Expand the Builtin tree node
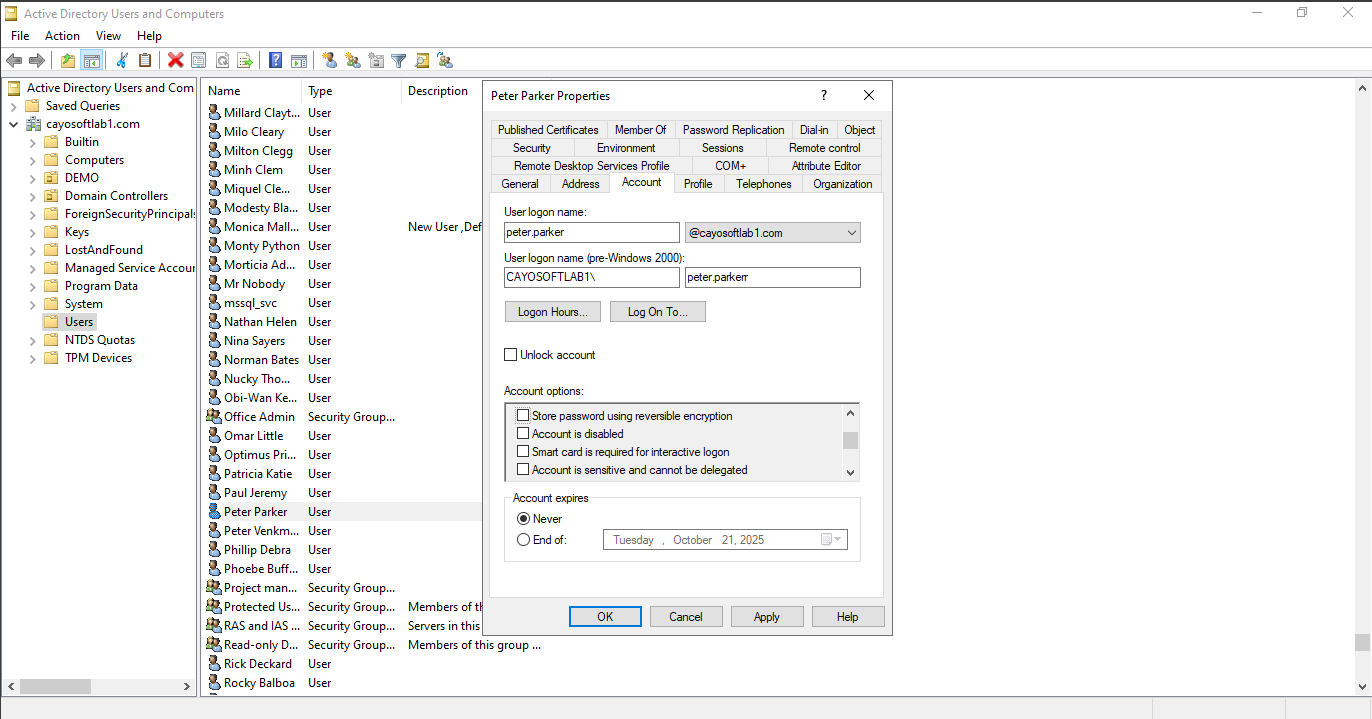 pyautogui.click(x=32, y=142)
